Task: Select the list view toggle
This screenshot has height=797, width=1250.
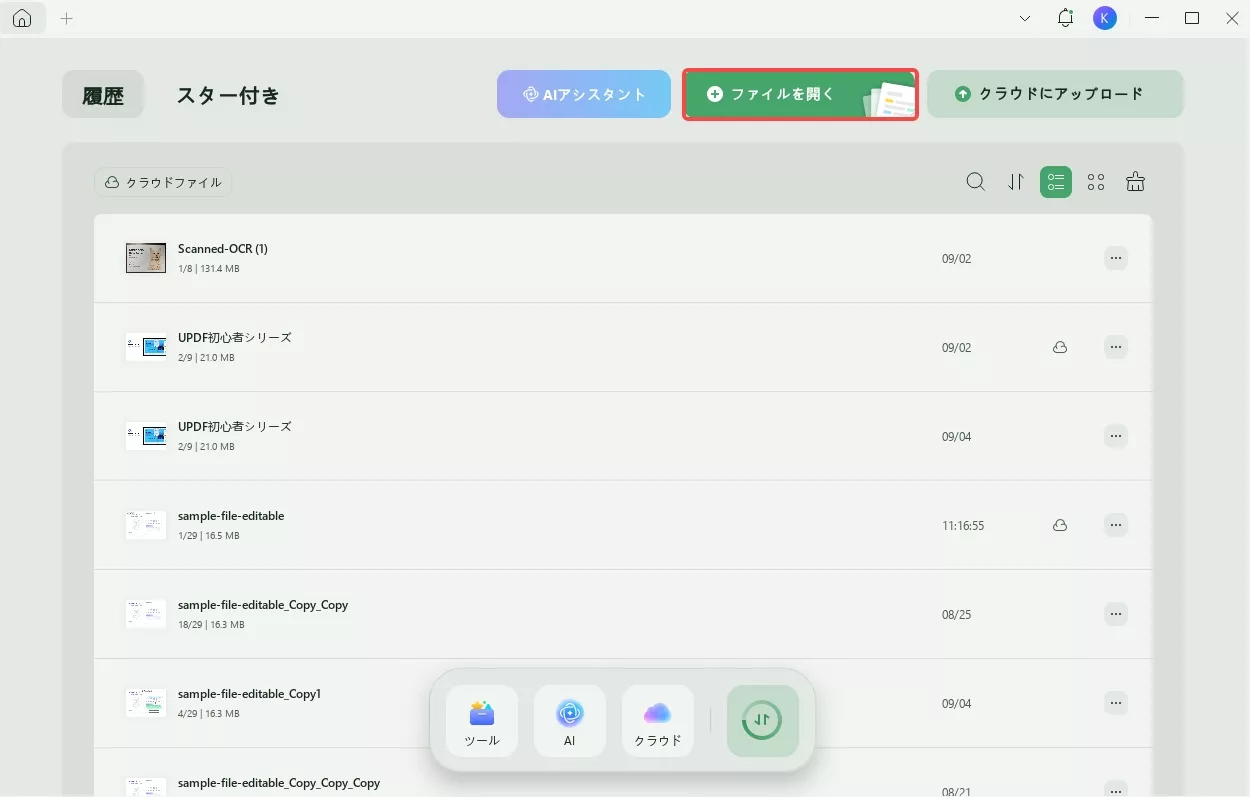Action: coord(1056,182)
